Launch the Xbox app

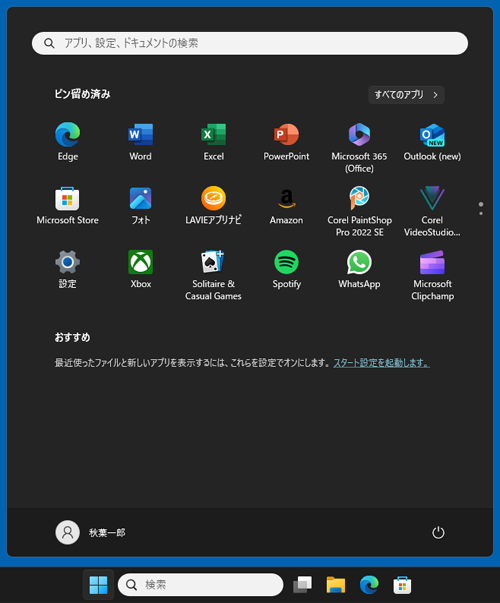tap(140, 269)
